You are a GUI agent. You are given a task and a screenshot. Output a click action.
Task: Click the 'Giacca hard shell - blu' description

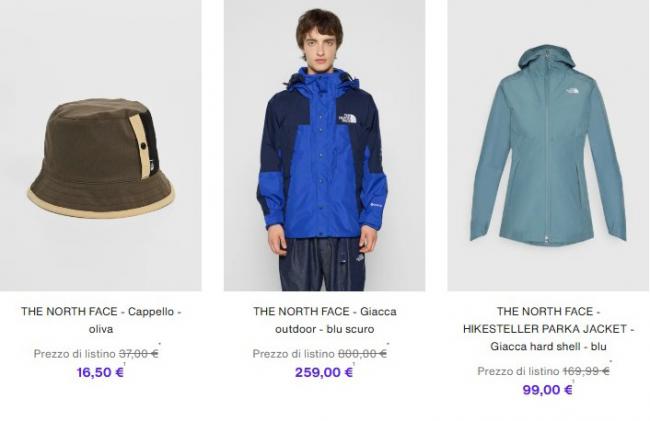point(548,346)
